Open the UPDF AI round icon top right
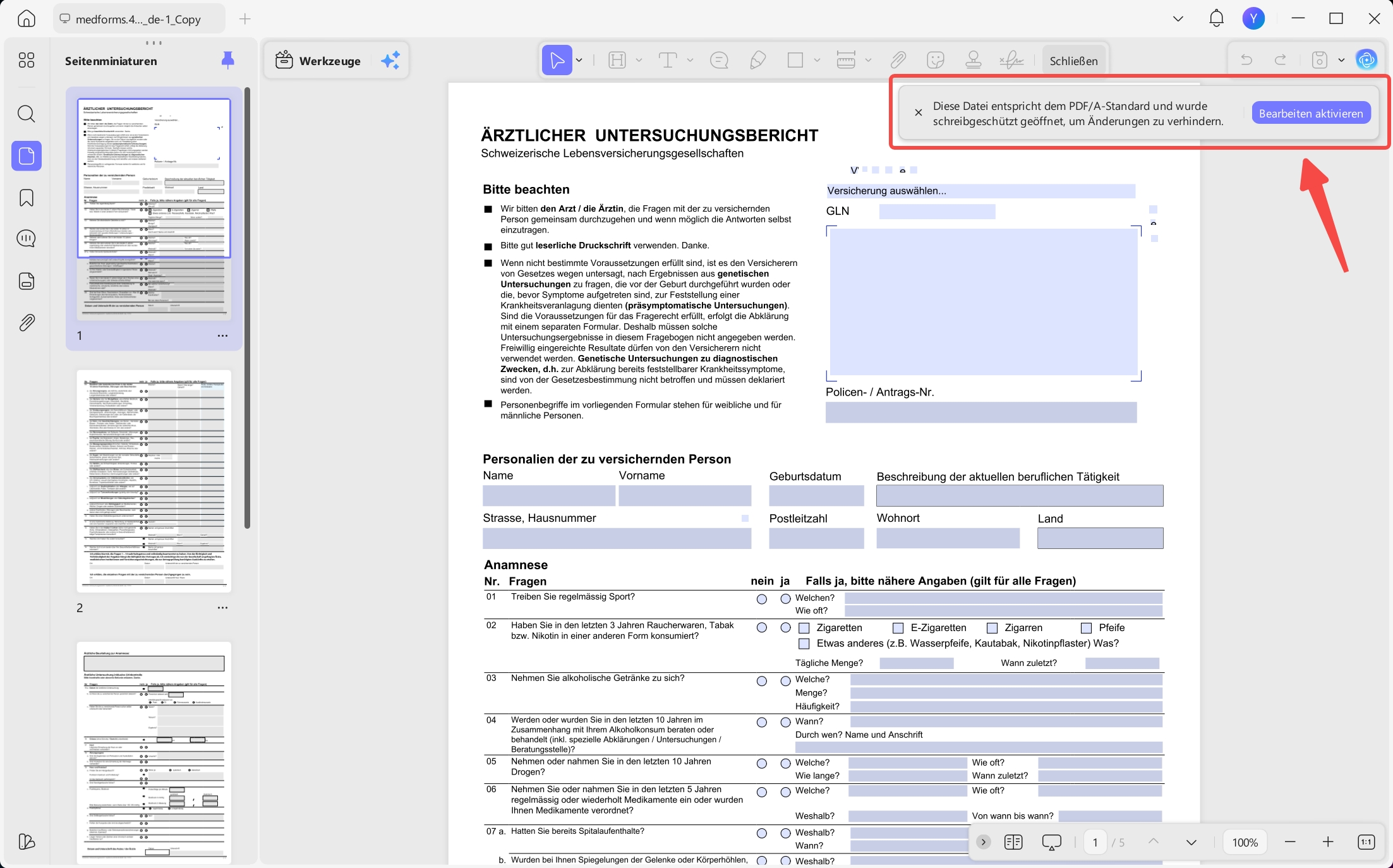 pyautogui.click(x=1366, y=60)
